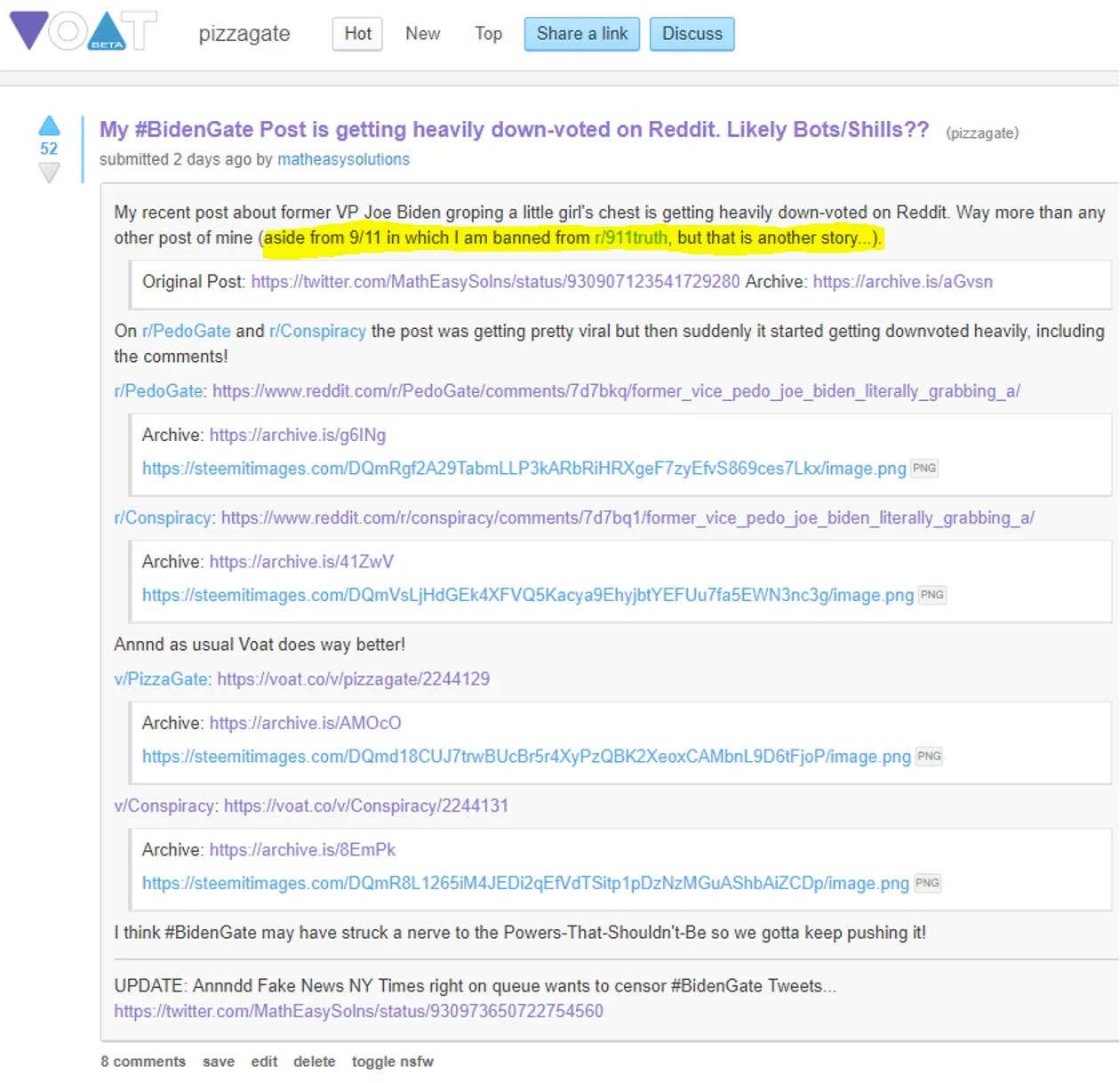Viewport: 1120px width, 1083px height.
Task: Open archive.is/8EmPk link
Action: (302, 850)
